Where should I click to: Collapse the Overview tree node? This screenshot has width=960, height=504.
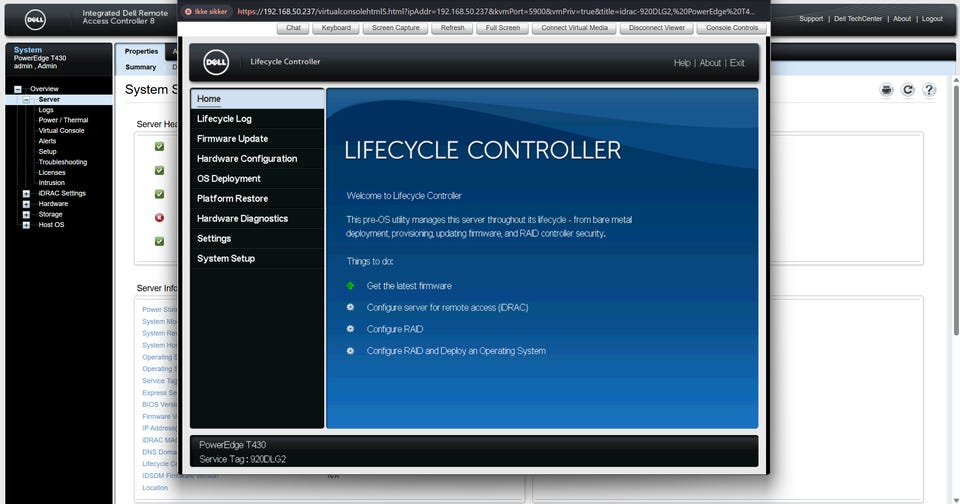point(18,89)
